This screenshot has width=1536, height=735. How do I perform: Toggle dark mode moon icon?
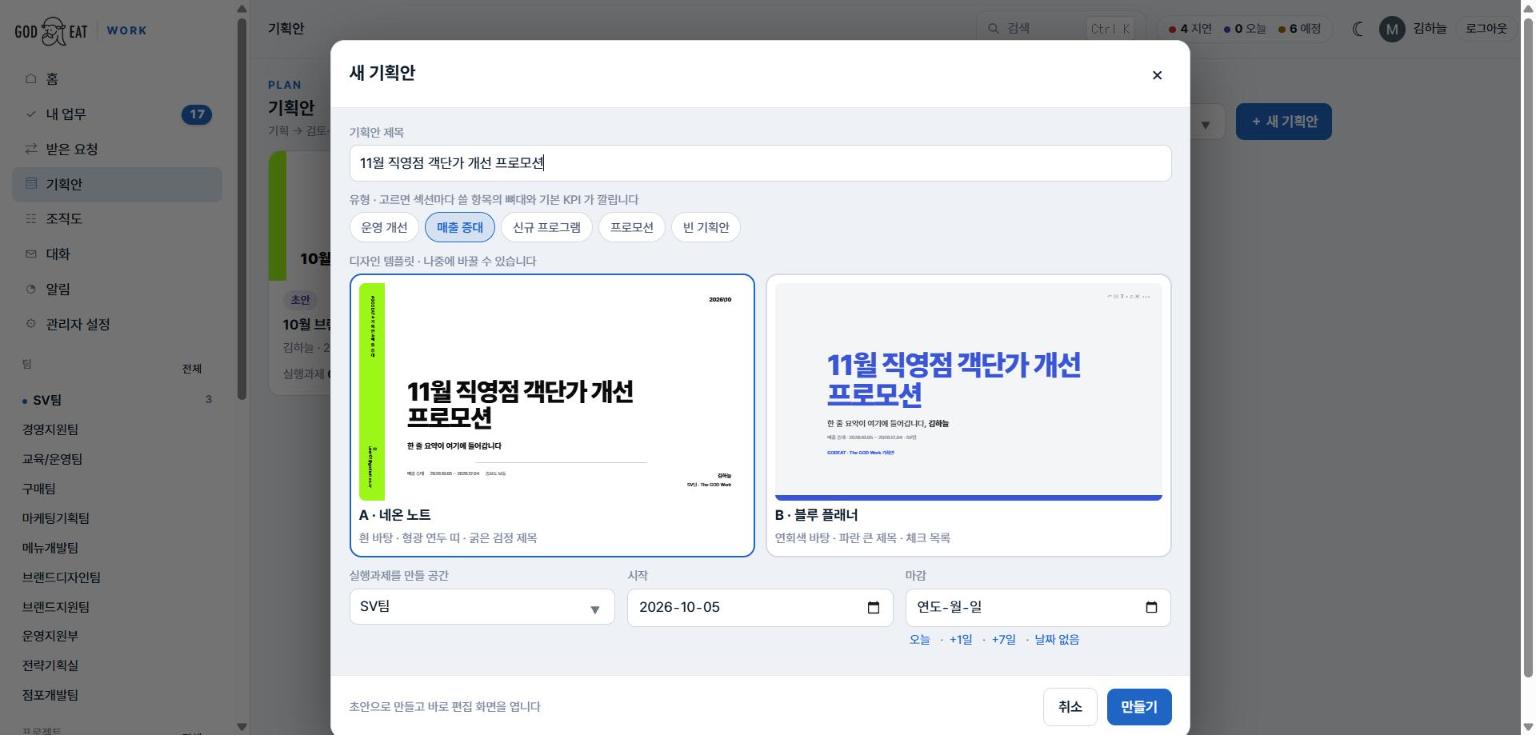click(1358, 29)
